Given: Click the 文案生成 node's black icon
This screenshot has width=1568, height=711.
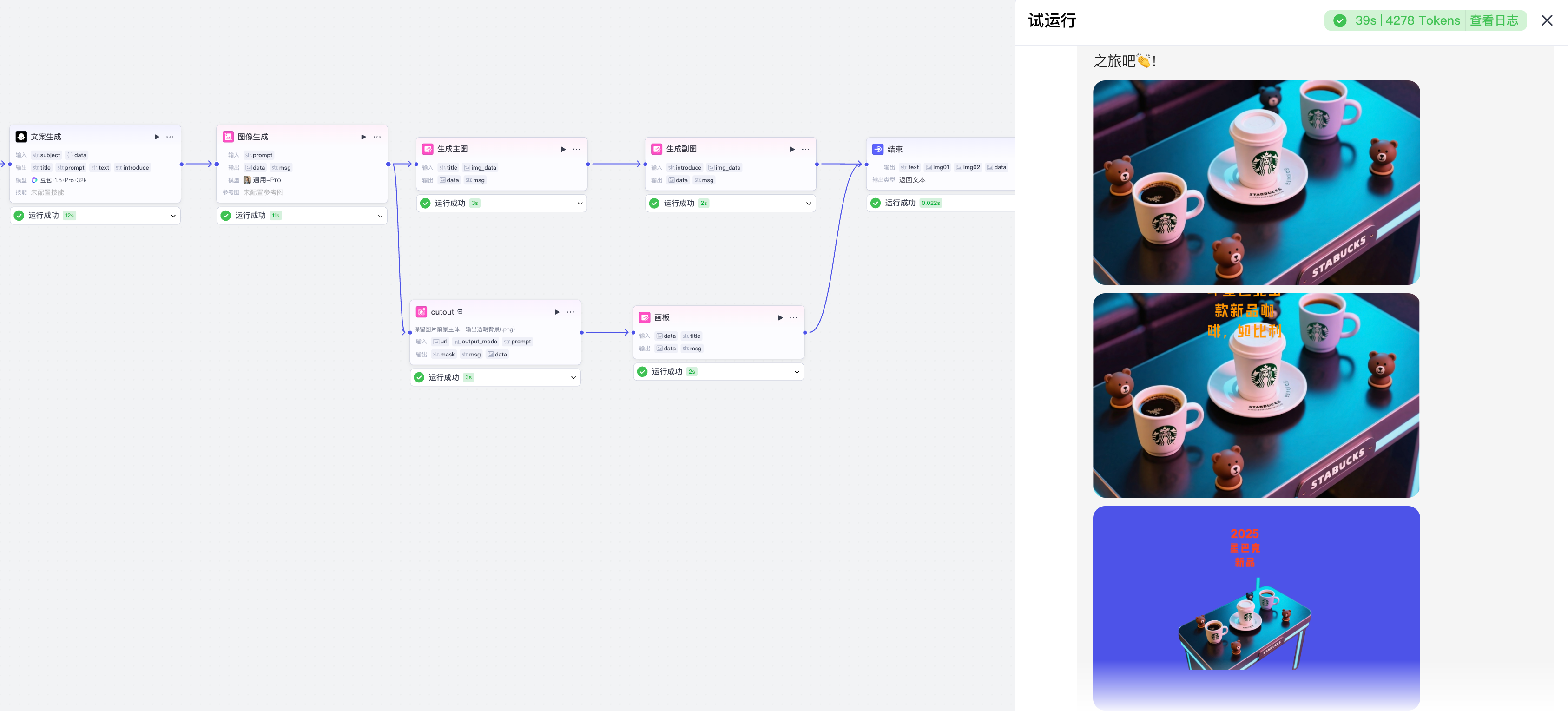Looking at the screenshot, I should (21, 137).
